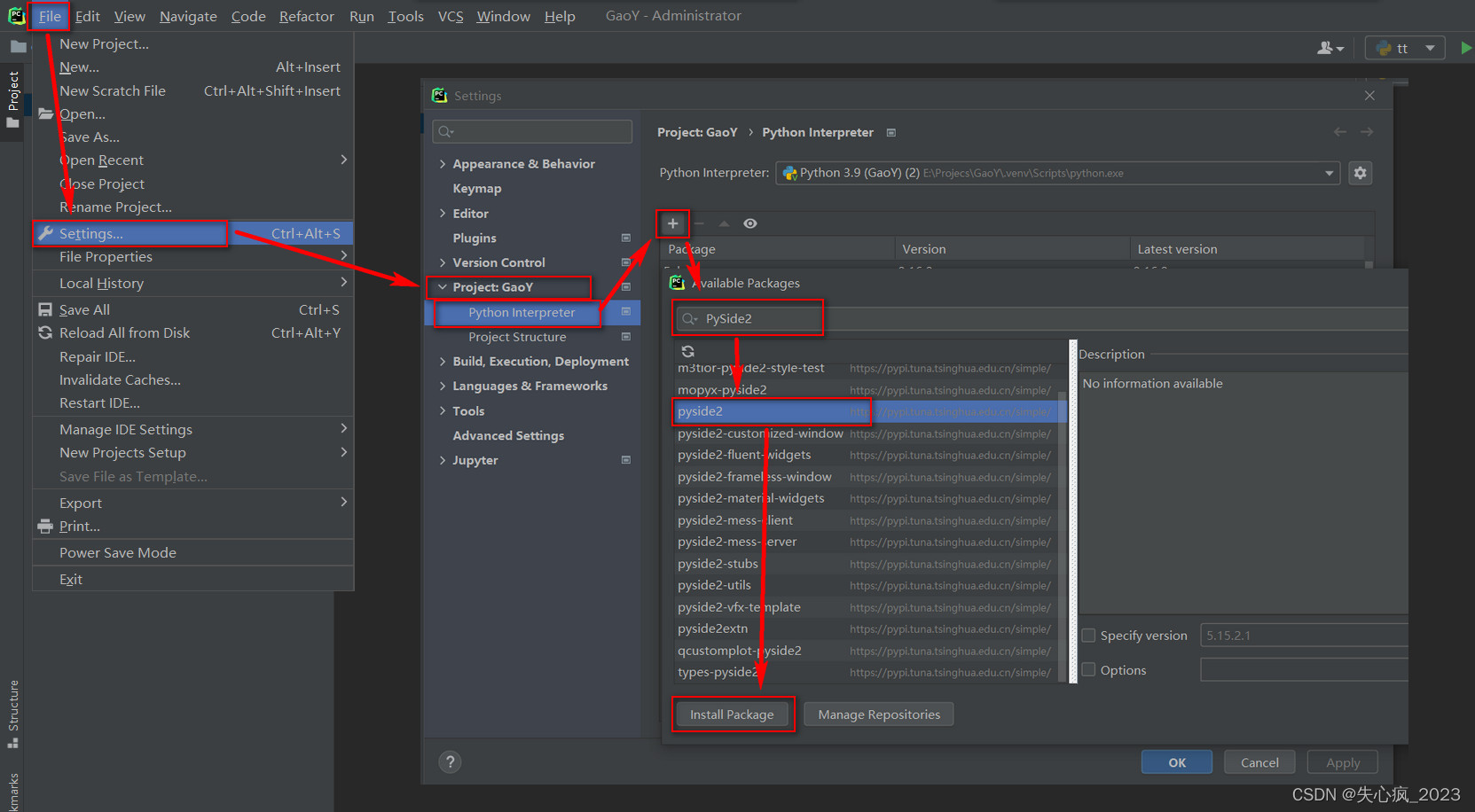The image size is (1475, 812).
Task: Click the back navigation arrow in Settings
Action: point(1340,132)
